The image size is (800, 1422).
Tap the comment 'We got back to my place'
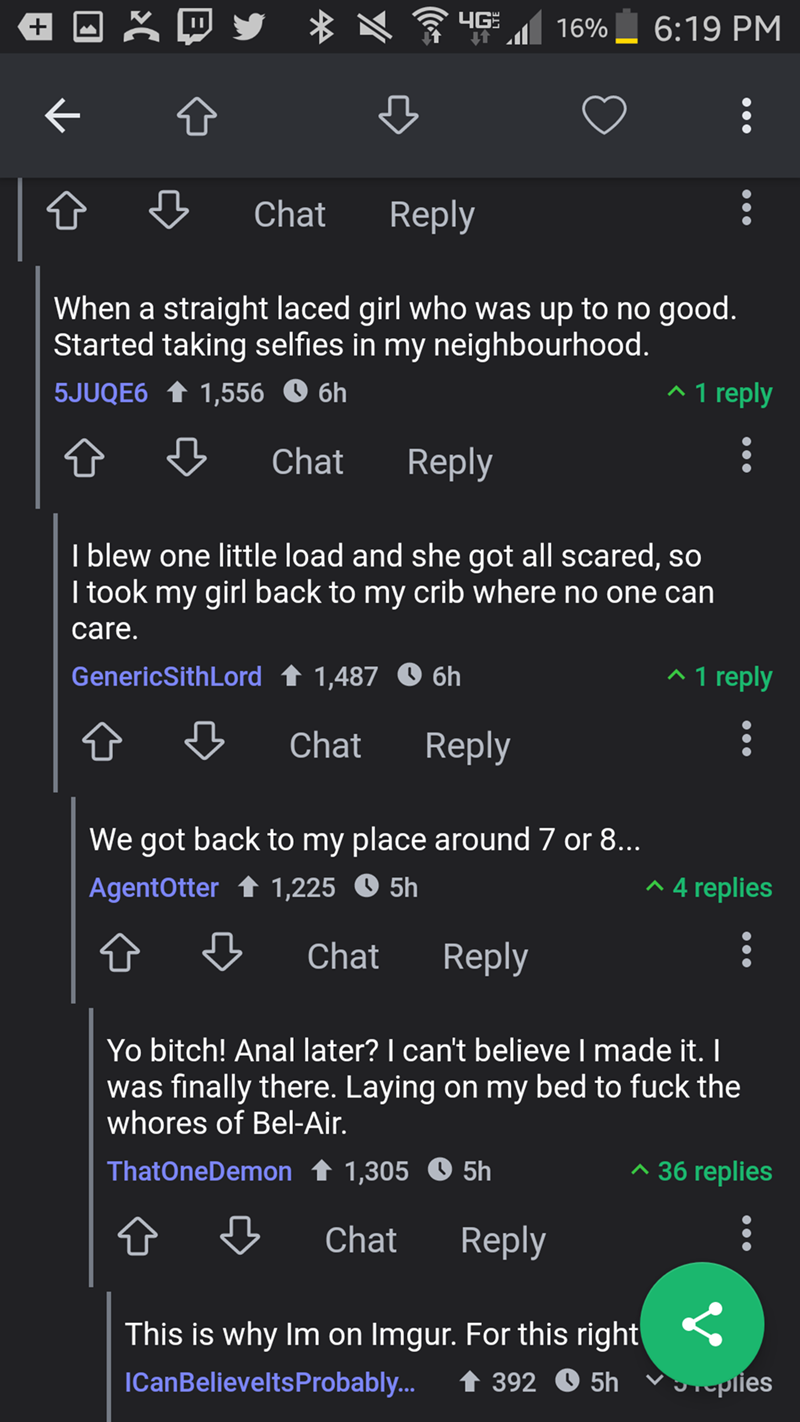click(x=364, y=839)
